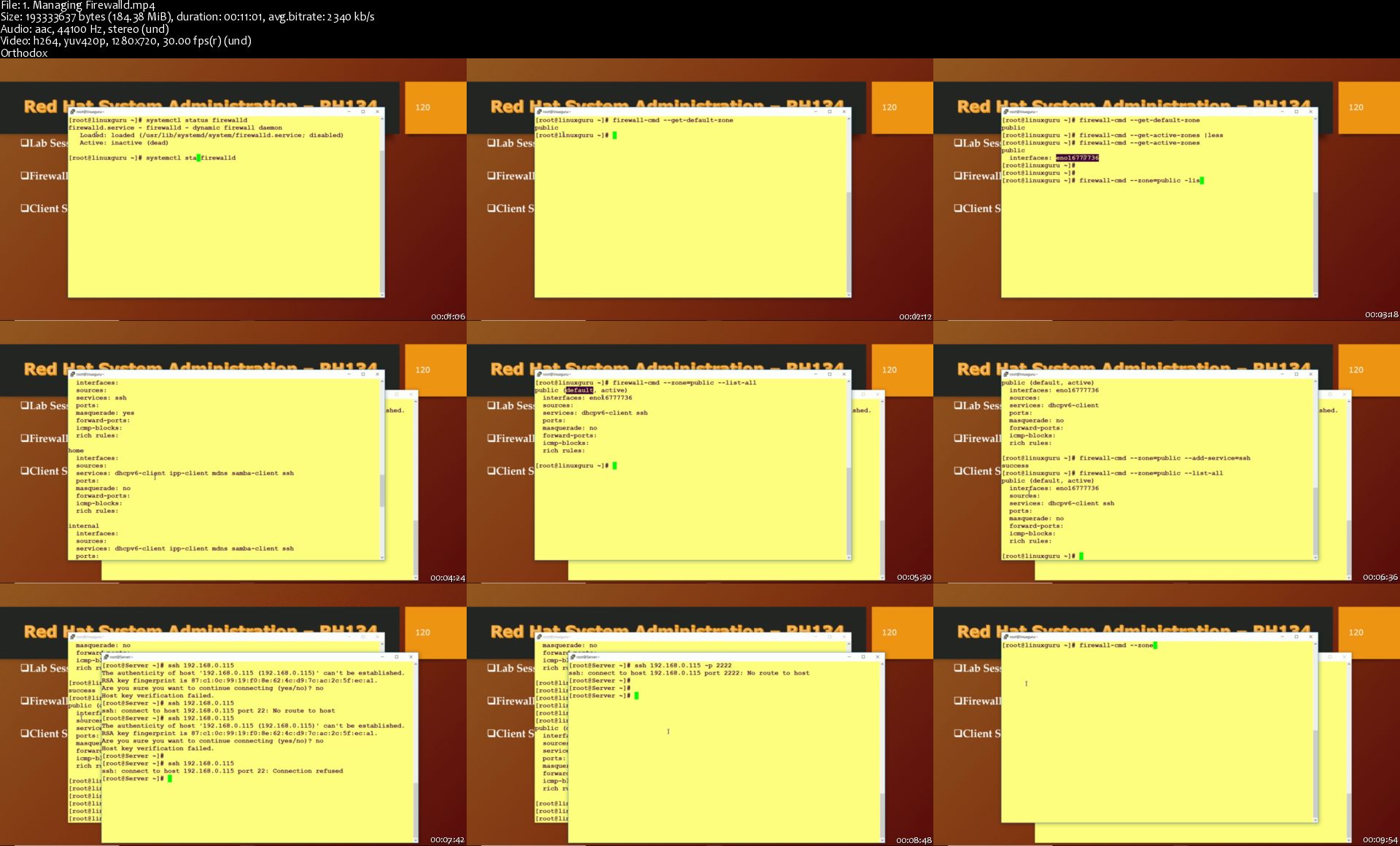The image size is (1400, 846).
Task: Click the 'firewall-cmd --get-default-zone' command in the 00:02:12 frame
Action: (x=673, y=120)
